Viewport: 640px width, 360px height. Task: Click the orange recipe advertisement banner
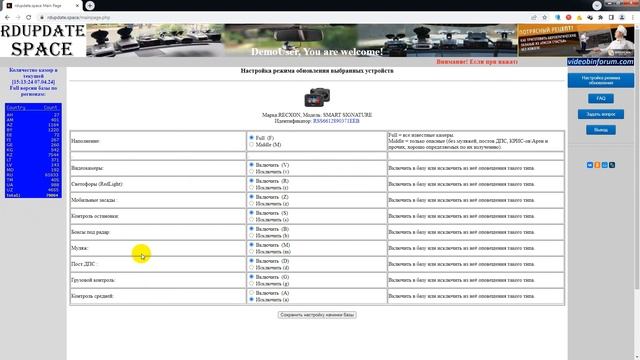[576, 40]
